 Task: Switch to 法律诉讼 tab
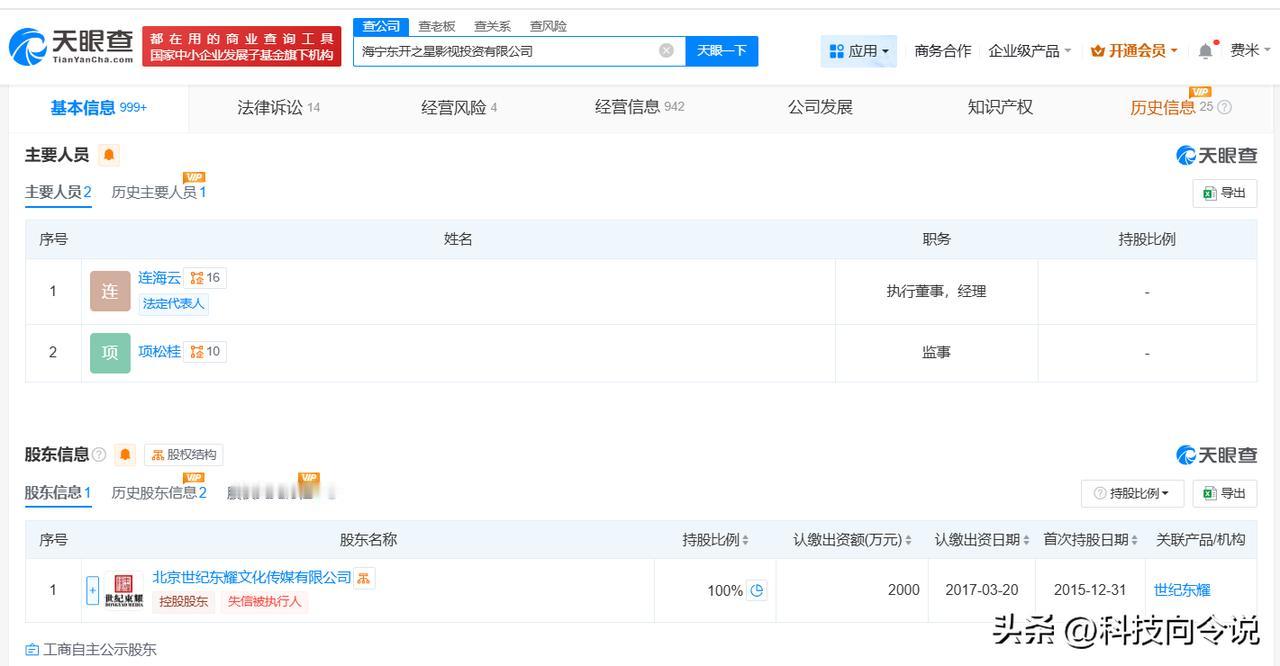coord(278,107)
